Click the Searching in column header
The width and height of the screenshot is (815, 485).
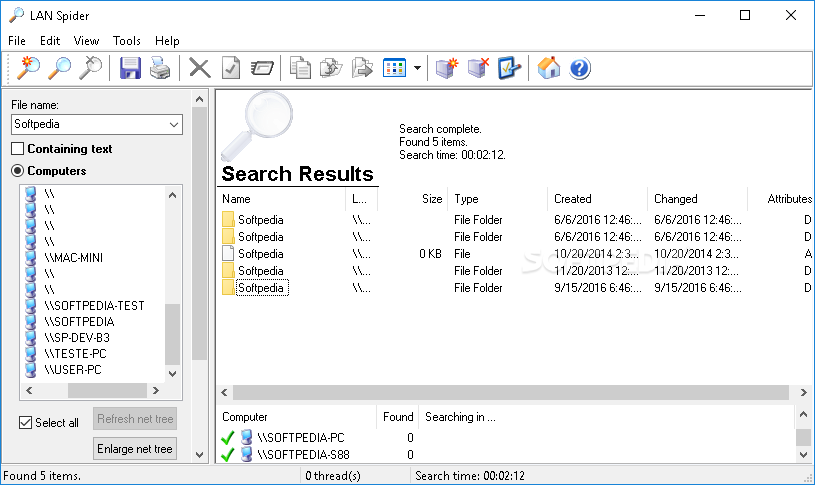click(607, 417)
